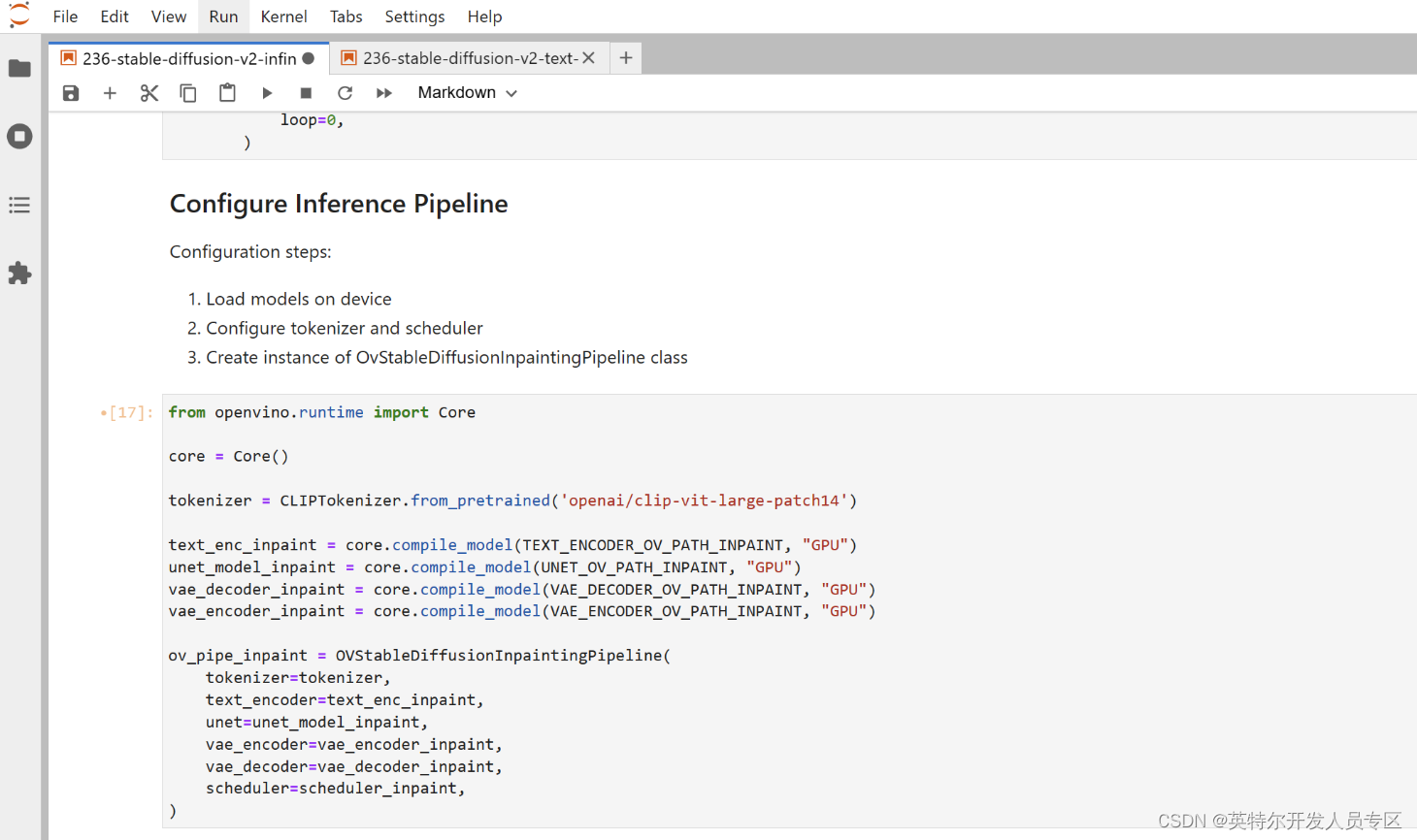Open the Table of Contents panel
The image size is (1417, 840).
coord(19,205)
